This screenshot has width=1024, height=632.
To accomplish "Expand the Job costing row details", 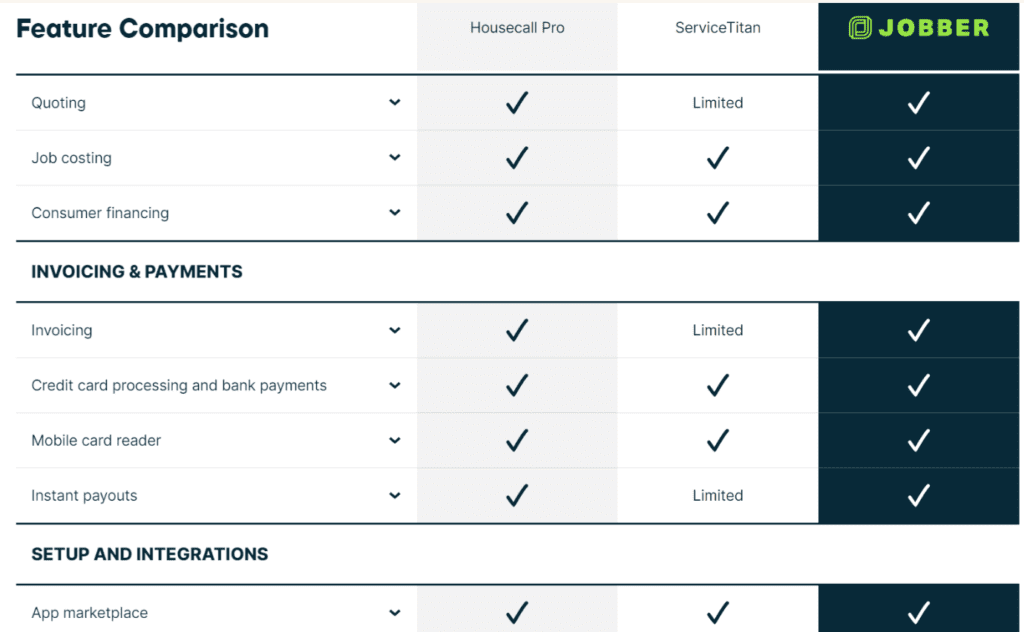I will coord(395,157).
